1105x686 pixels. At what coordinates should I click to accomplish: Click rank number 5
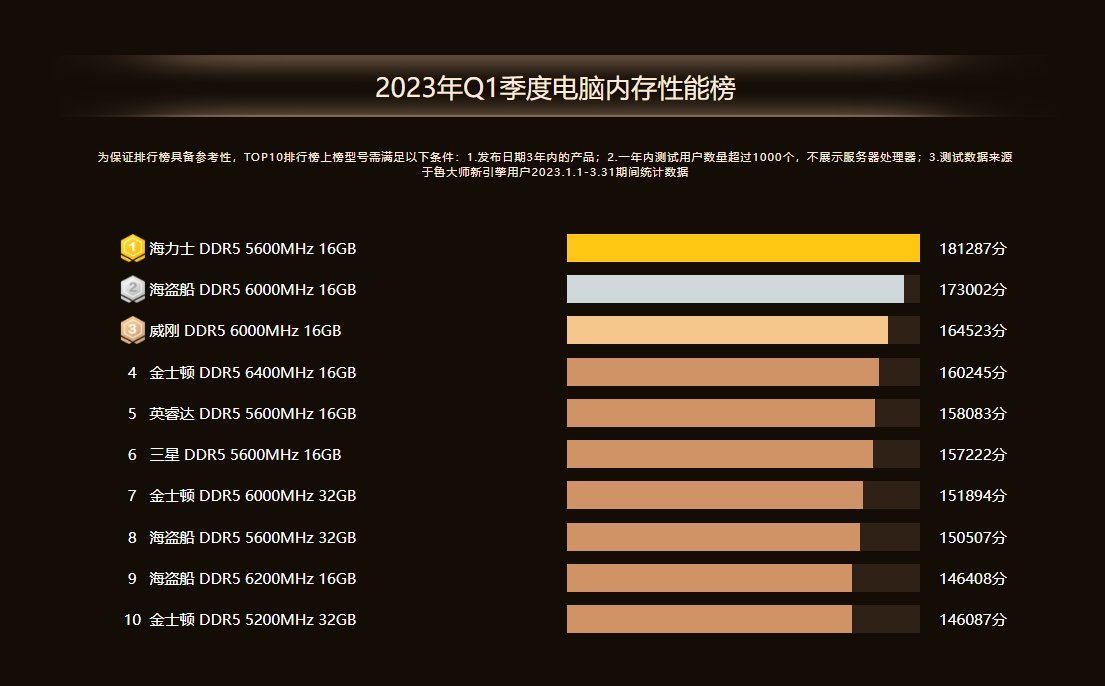132,413
